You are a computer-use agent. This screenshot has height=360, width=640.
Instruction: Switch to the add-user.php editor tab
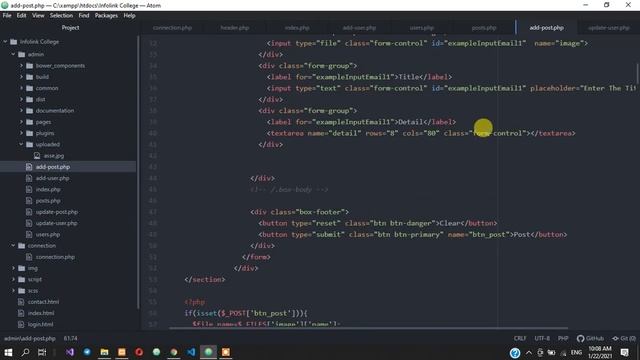[359, 28]
